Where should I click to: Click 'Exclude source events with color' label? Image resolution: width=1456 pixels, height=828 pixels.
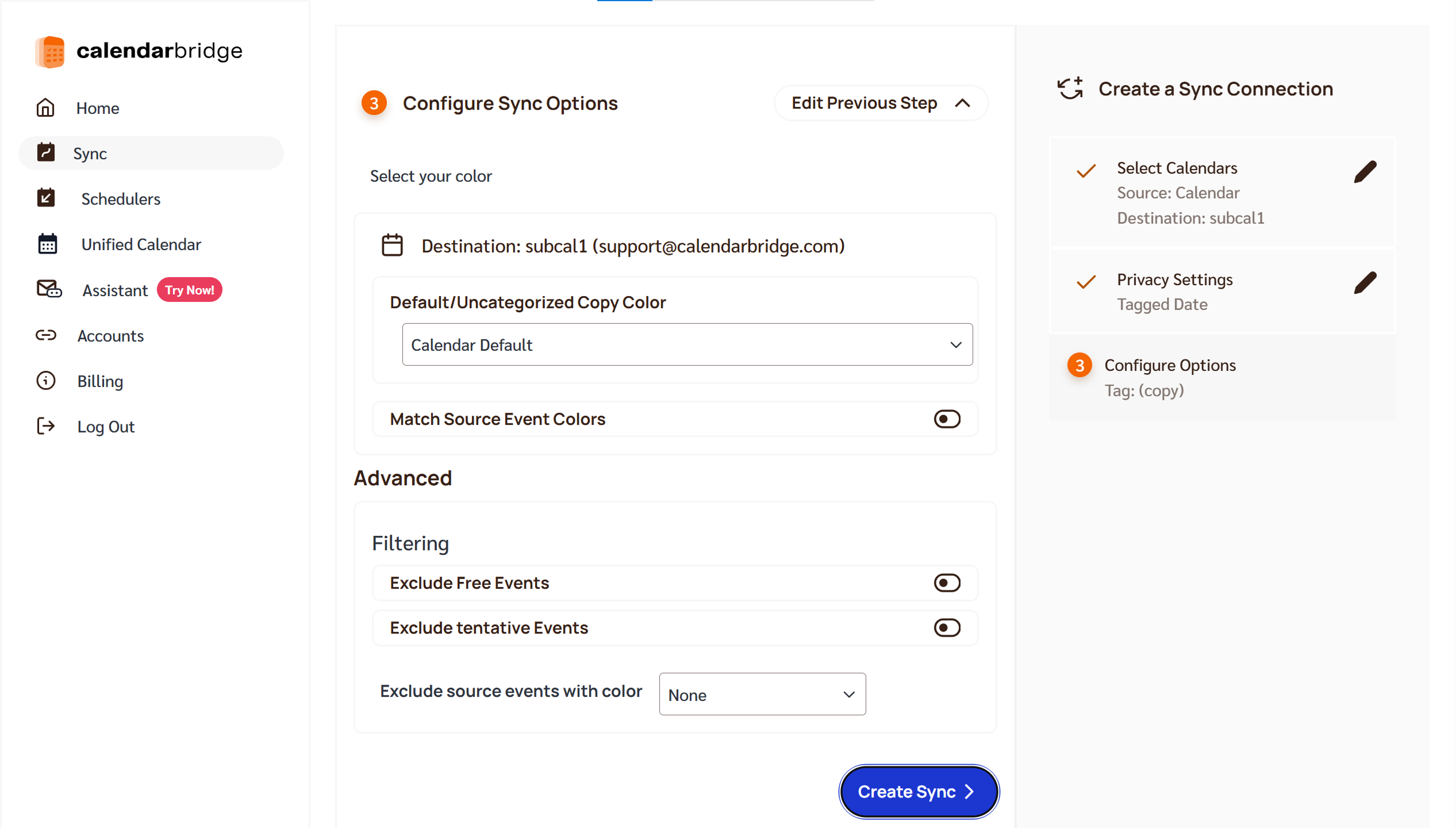(511, 691)
